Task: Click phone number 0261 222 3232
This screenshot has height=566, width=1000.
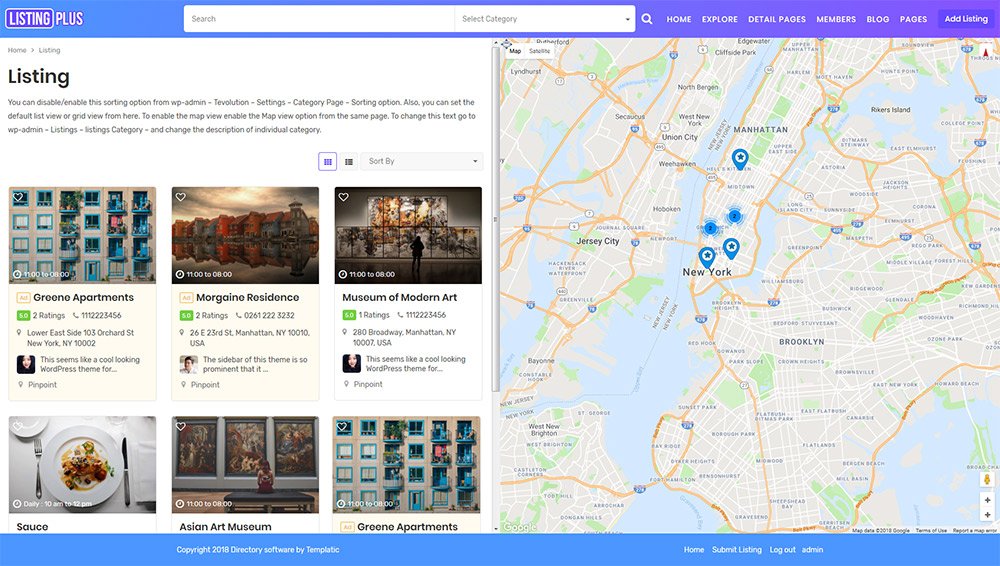Action: [269, 315]
